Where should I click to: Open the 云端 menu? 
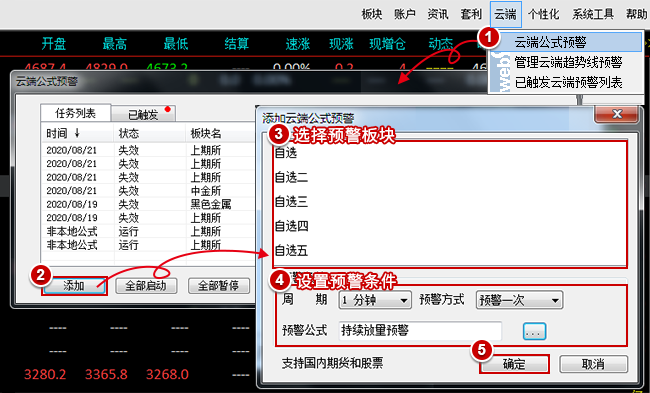(x=505, y=15)
